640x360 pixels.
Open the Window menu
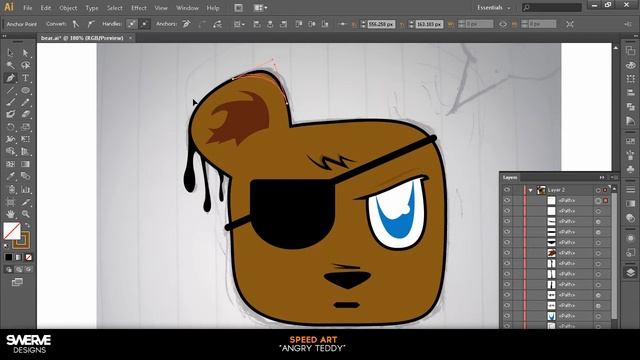pyautogui.click(x=187, y=8)
